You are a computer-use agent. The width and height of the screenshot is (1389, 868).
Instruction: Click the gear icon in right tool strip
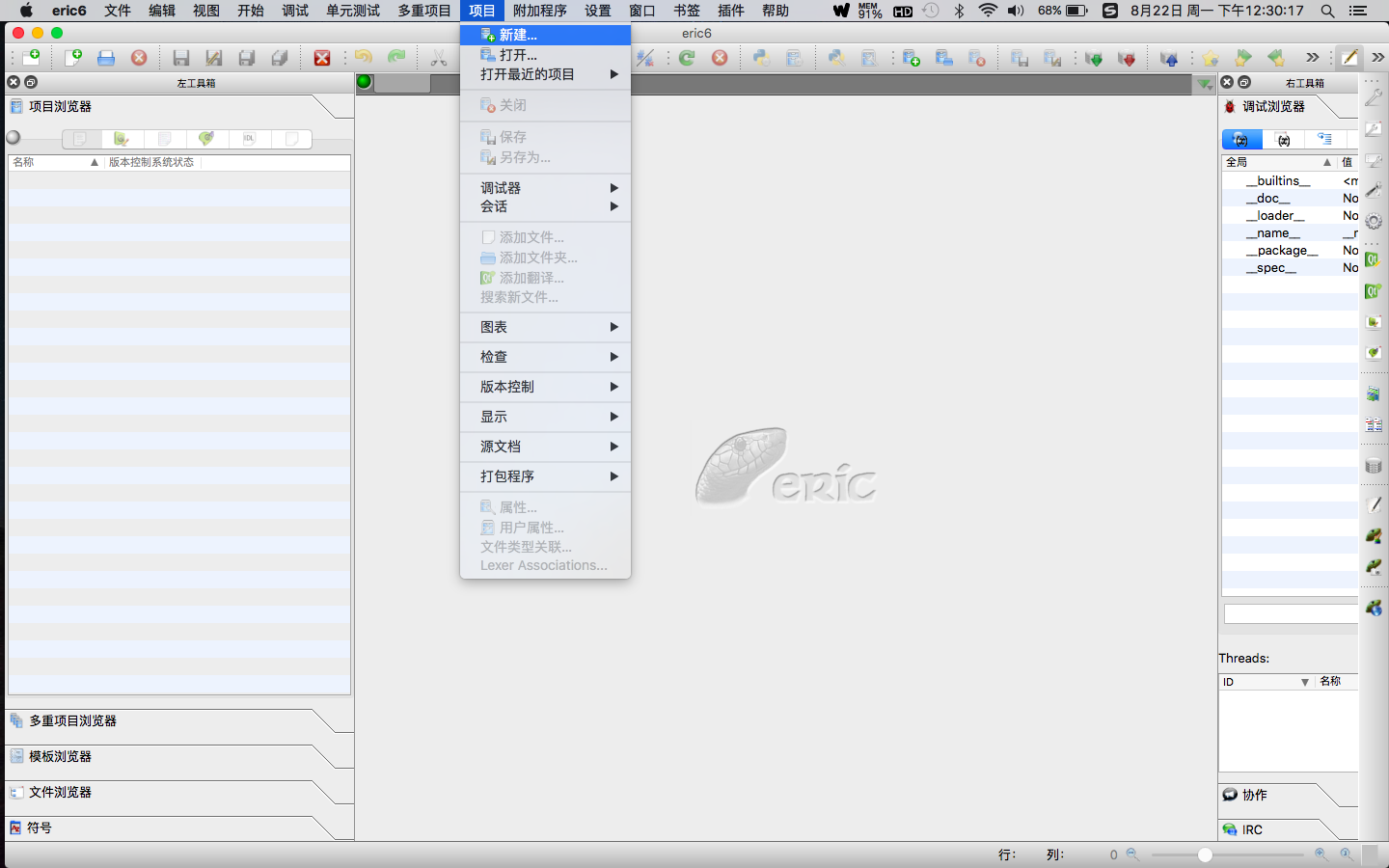(x=1374, y=222)
